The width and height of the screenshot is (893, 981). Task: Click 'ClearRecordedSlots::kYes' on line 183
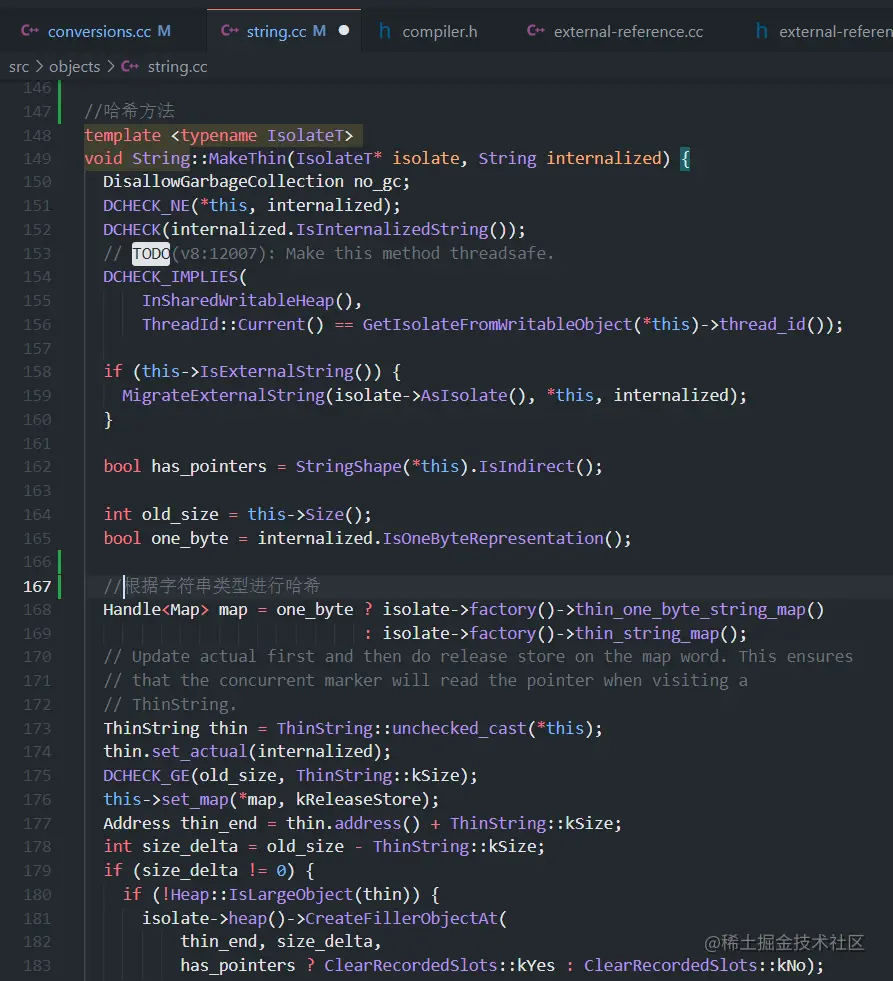(x=439, y=965)
